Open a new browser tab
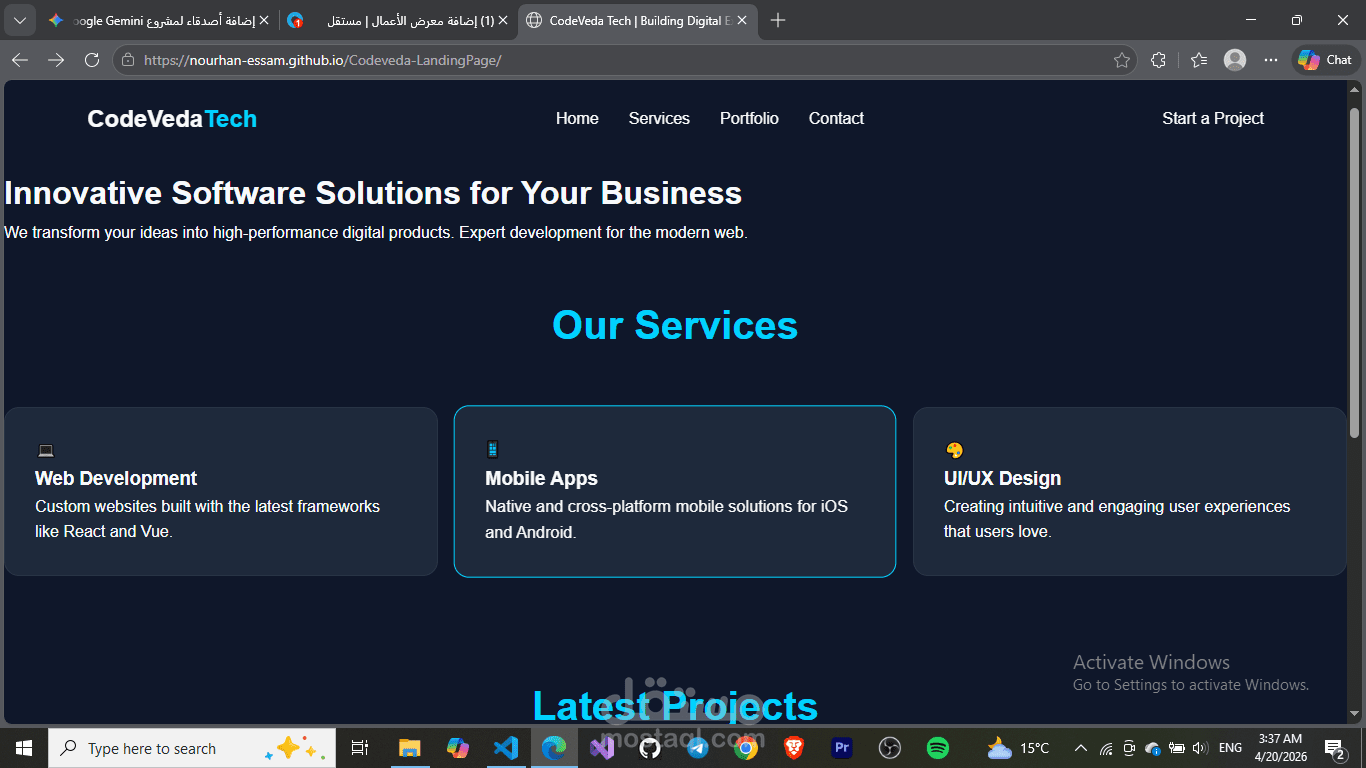Image resolution: width=1366 pixels, height=768 pixels. 778,20
